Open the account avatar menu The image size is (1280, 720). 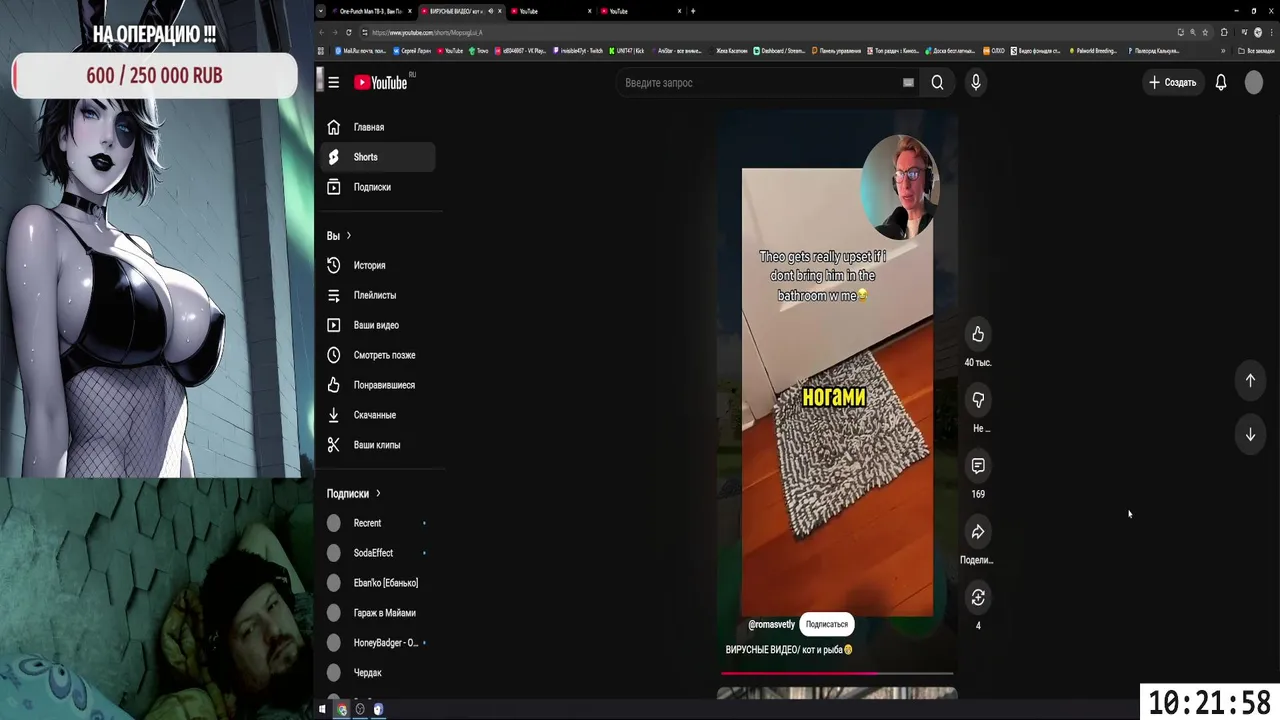coord(1254,83)
